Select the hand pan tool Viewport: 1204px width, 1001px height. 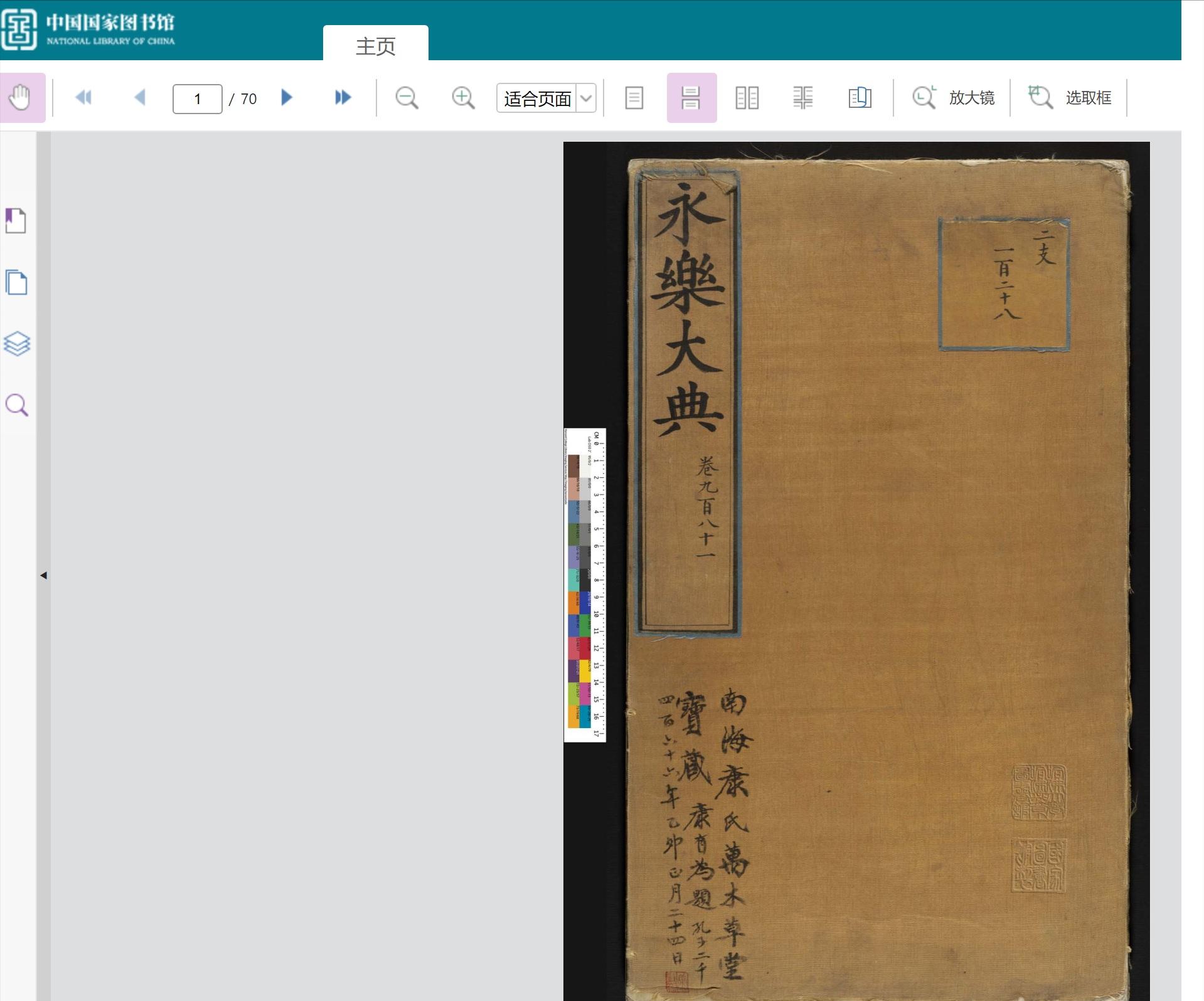[23, 98]
